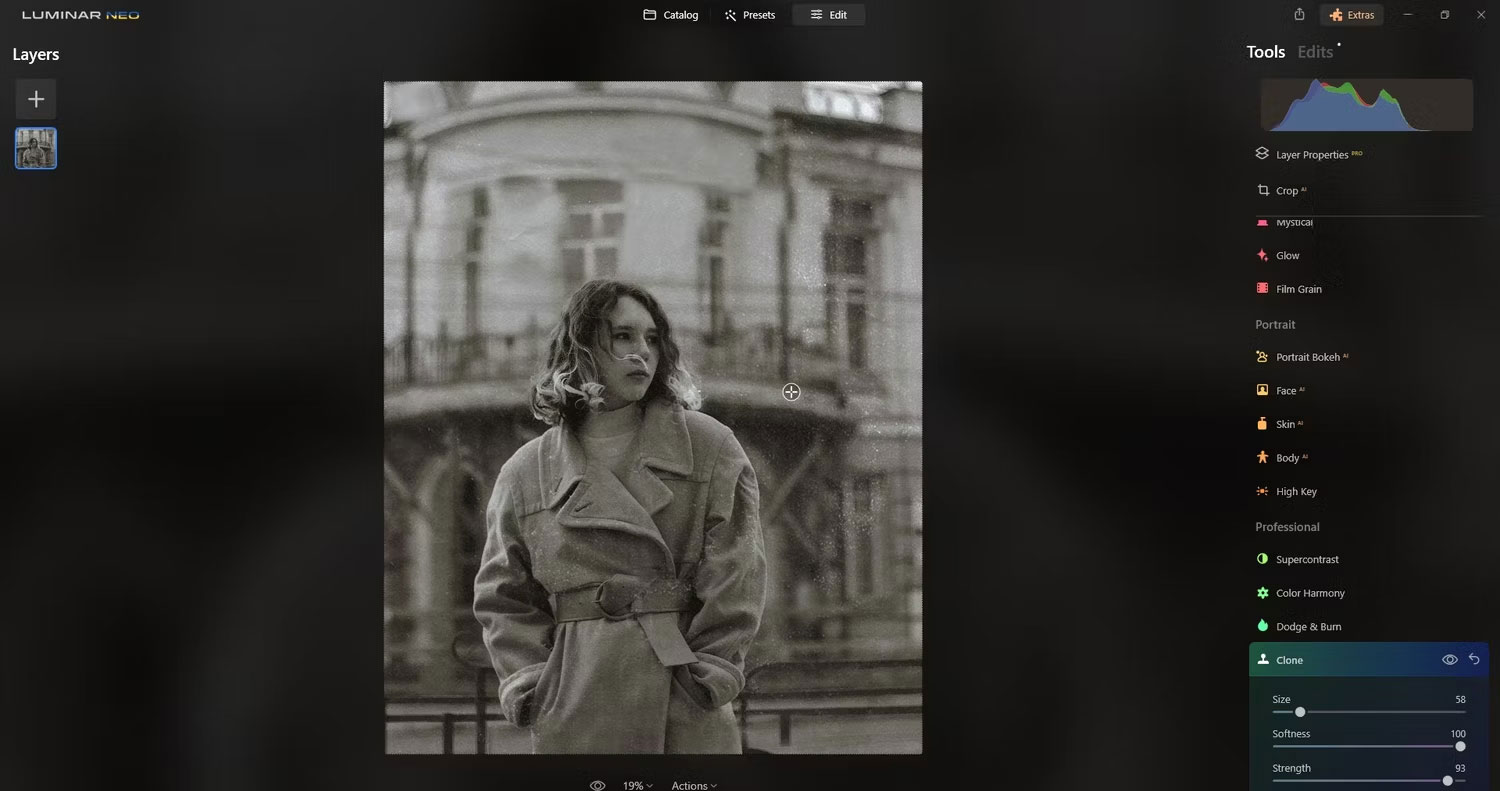Collapse the Clone tool header
The height and width of the screenshot is (791, 1500).
click(1368, 660)
